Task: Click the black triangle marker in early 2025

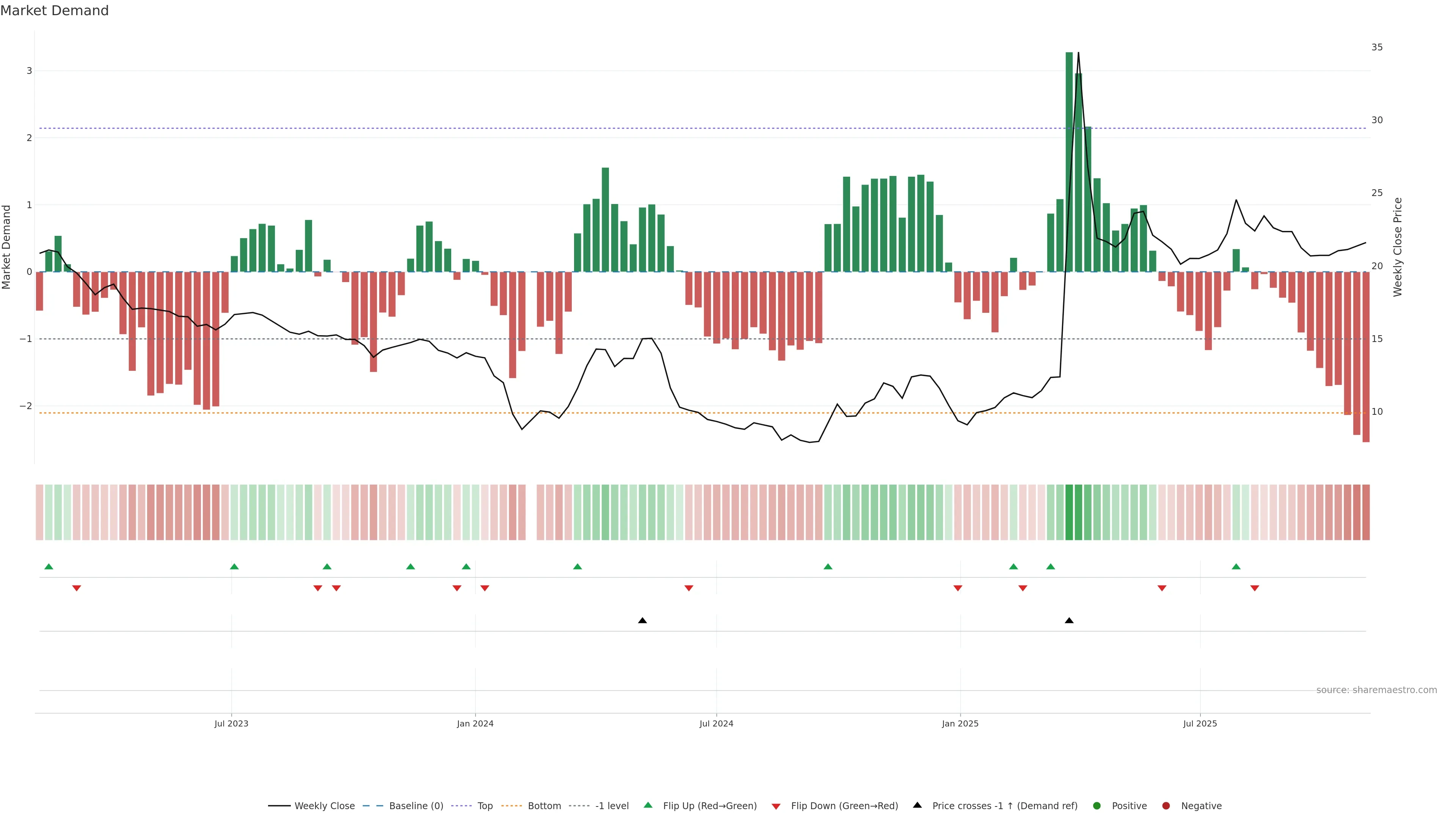Action: click(1069, 621)
